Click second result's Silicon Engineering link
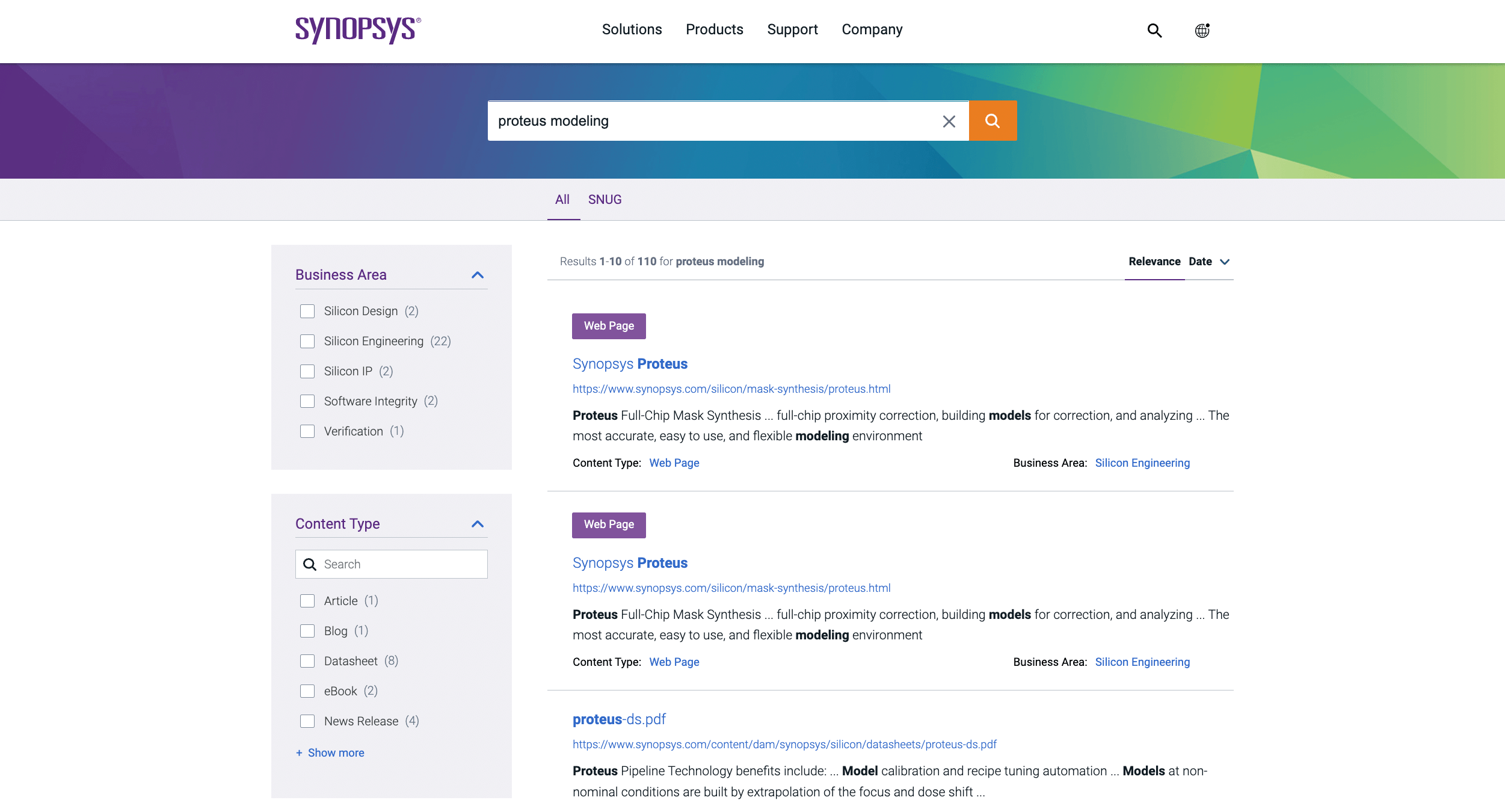The image size is (1505, 812). coord(1142,662)
